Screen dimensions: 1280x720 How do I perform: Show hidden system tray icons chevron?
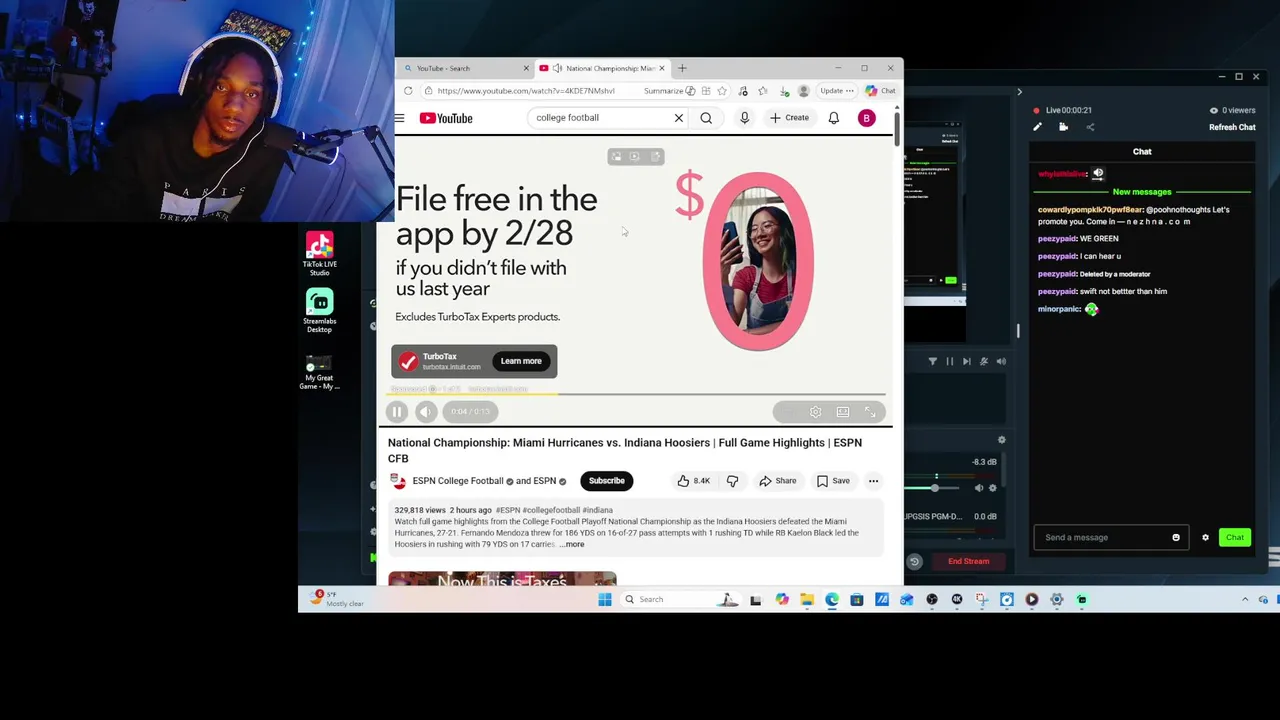pyautogui.click(x=1245, y=600)
